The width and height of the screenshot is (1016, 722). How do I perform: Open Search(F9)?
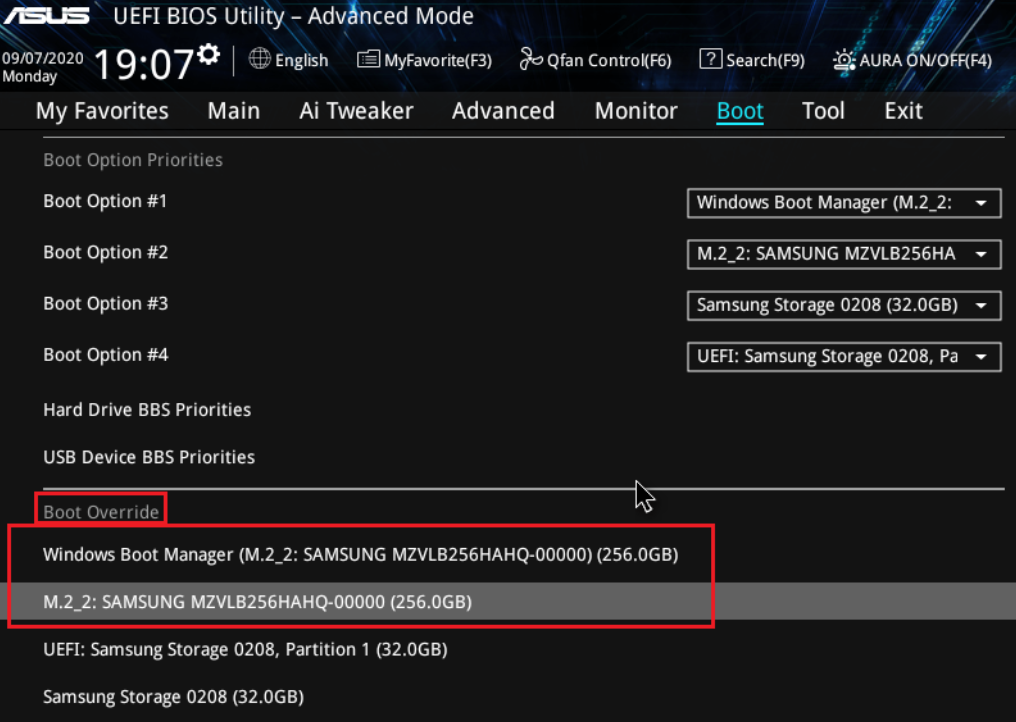point(765,61)
